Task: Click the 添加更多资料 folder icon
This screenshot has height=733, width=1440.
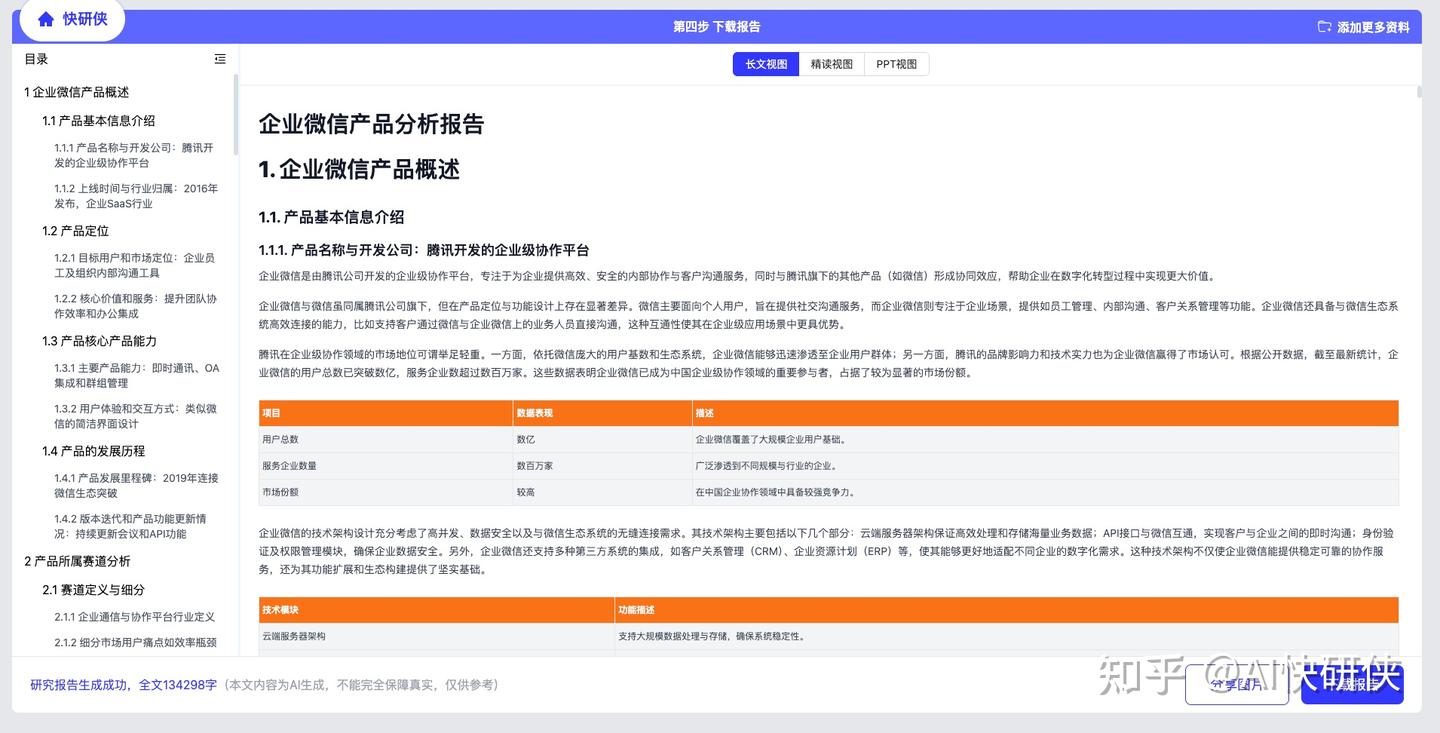Action: click(x=1324, y=27)
